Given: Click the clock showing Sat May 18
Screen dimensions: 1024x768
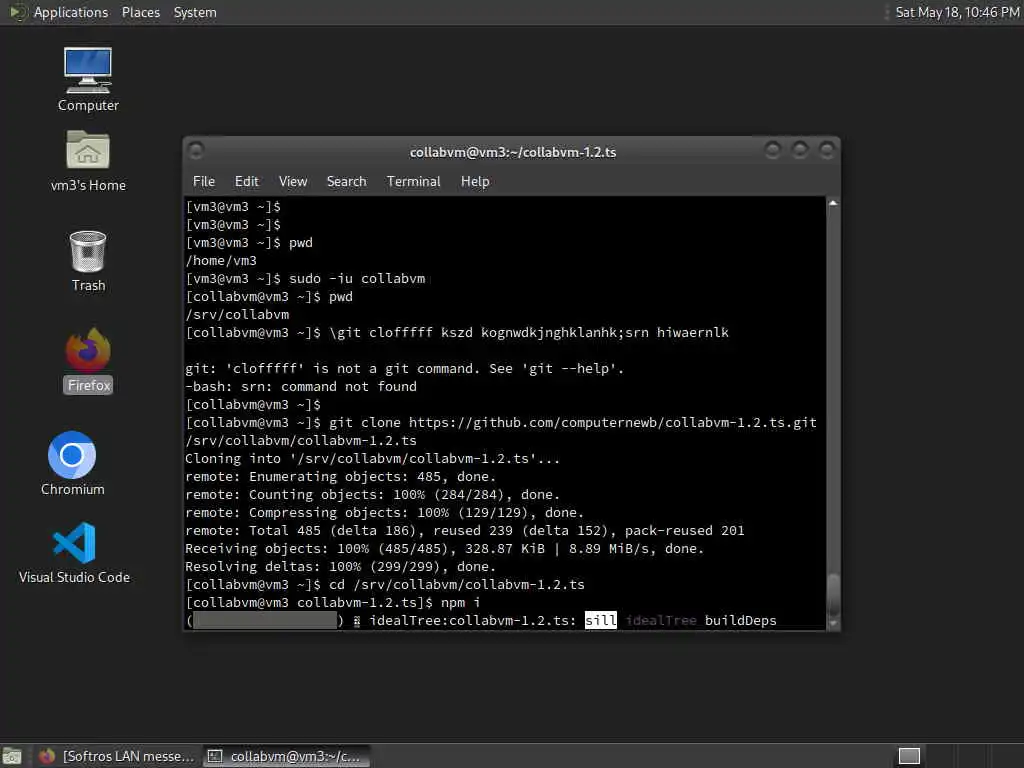Looking at the screenshot, I should click(957, 12).
